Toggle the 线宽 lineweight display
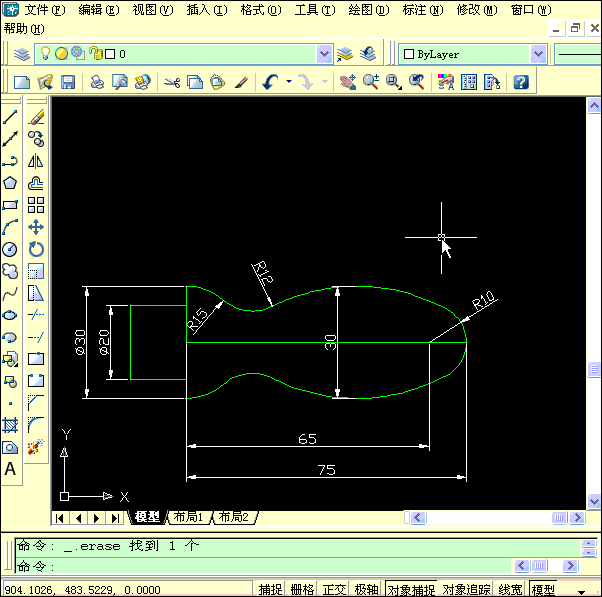Image resolution: width=602 pixels, height=597 pixels. coord(510,589)
